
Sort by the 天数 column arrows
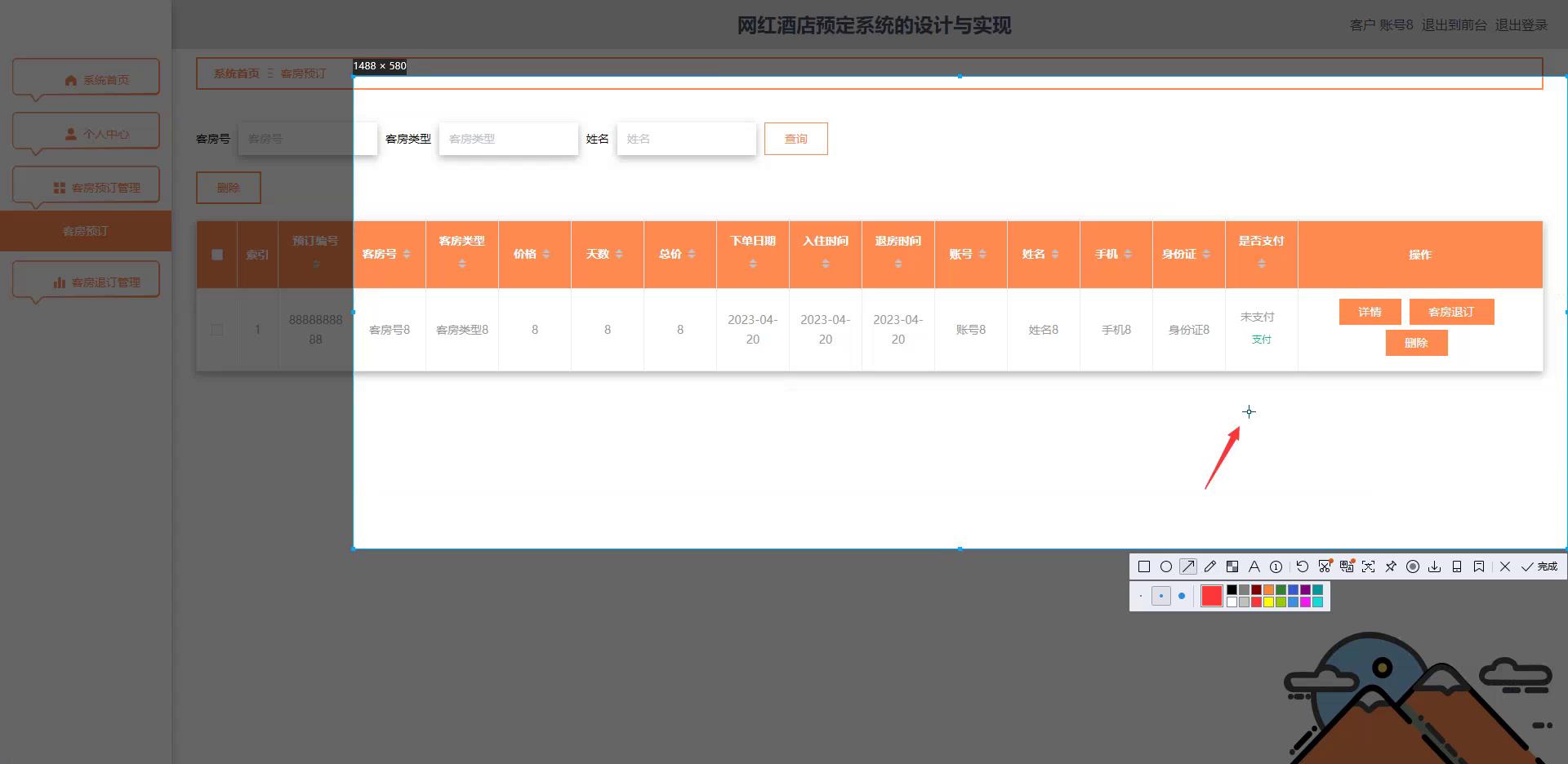[619, 254]
